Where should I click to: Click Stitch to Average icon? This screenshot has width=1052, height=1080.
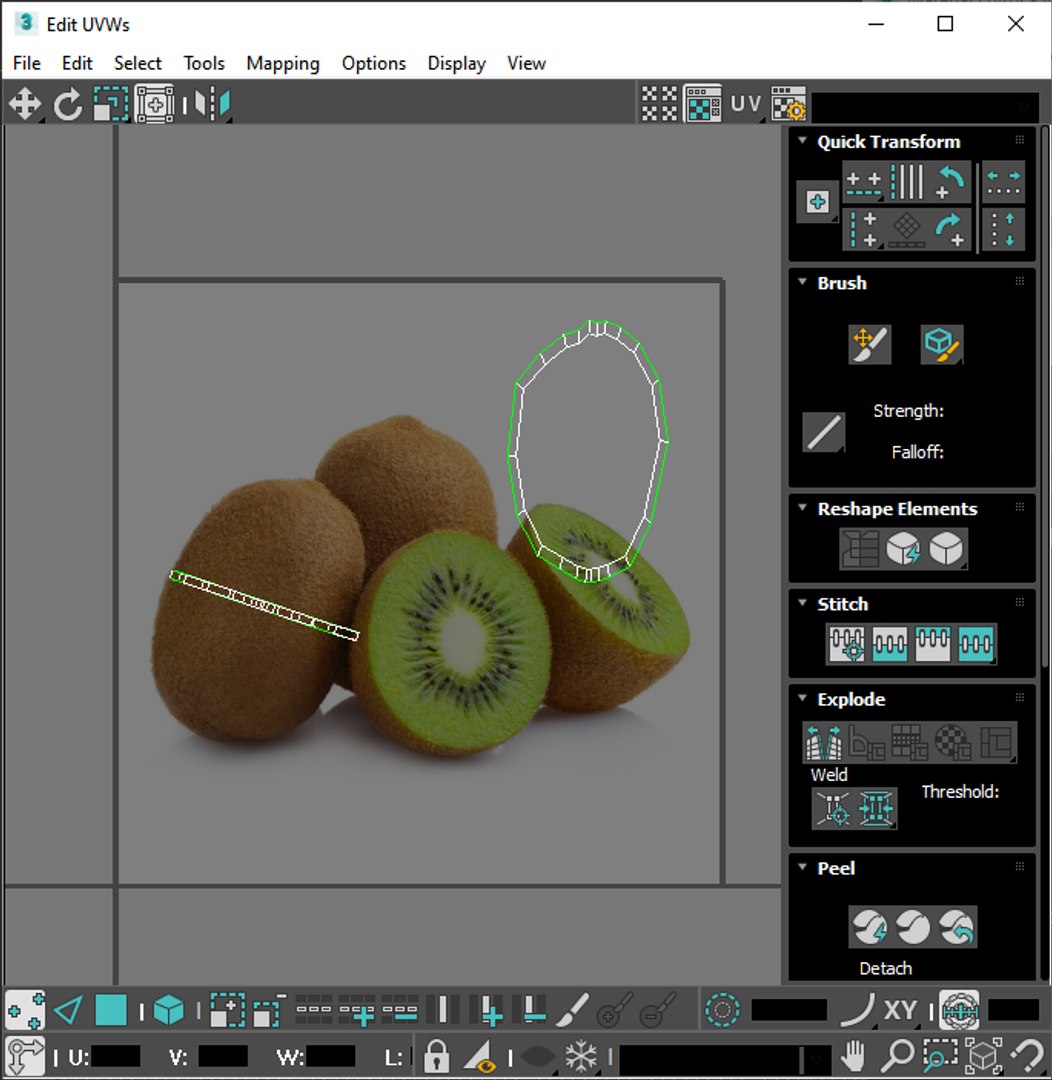[889, 644]
